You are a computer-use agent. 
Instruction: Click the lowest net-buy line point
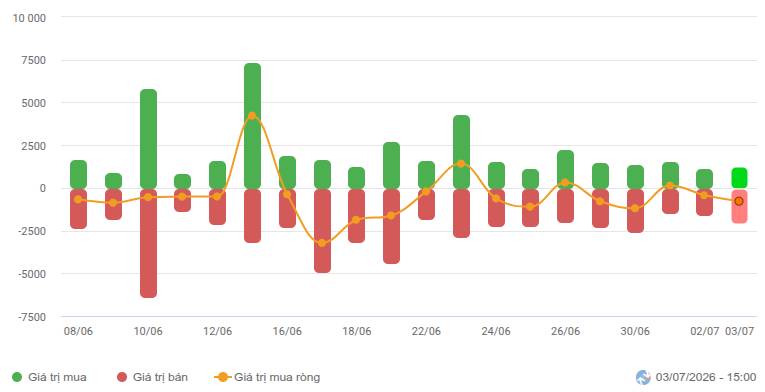[x=322, y=243]
